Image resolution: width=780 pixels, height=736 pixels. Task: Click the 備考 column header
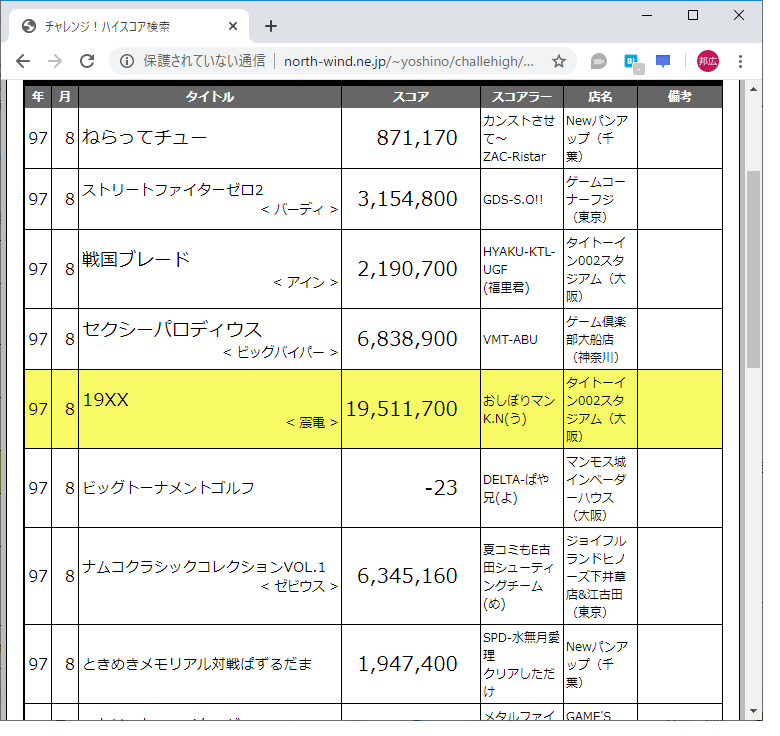click(x=680, y=96)
